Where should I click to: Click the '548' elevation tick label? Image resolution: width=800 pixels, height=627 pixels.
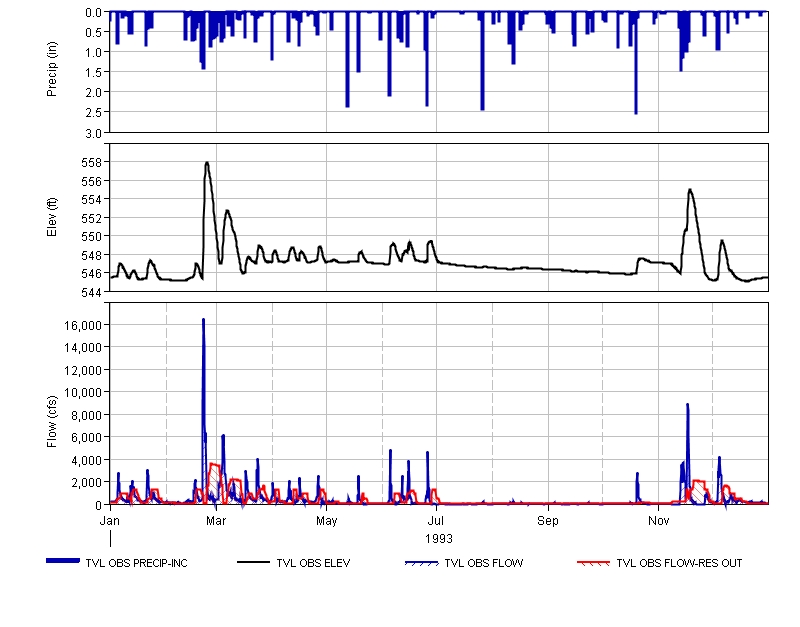pyautogui.click(x=92, y=255)
